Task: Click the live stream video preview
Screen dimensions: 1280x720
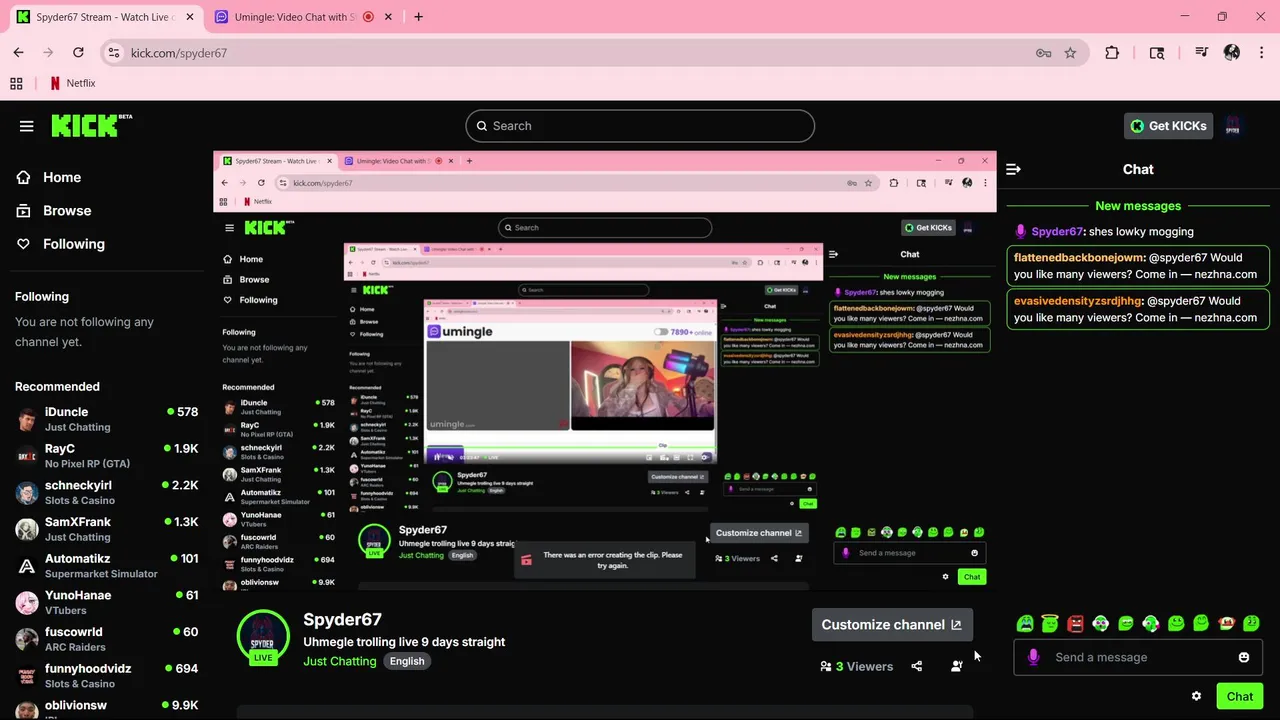Action: pos(605,371)
